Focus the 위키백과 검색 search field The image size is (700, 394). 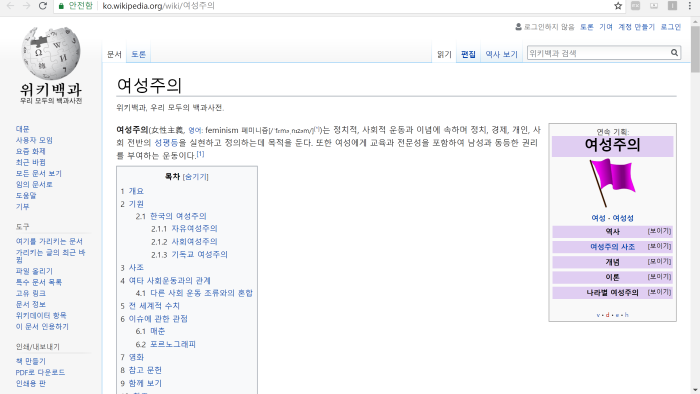598,53
